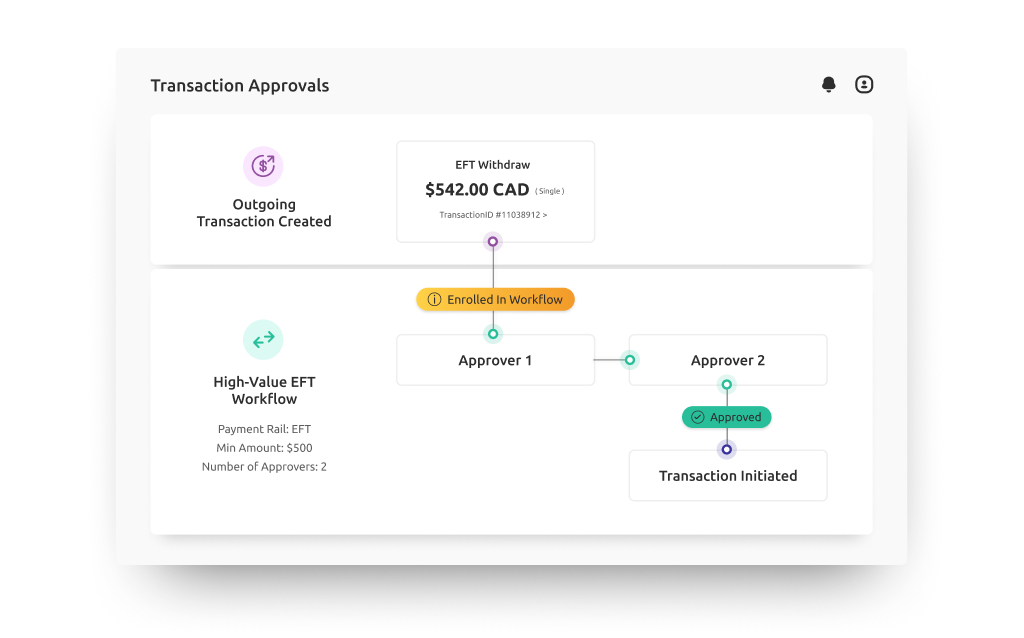Open notifications via the bell icon

tap(828, 84)
